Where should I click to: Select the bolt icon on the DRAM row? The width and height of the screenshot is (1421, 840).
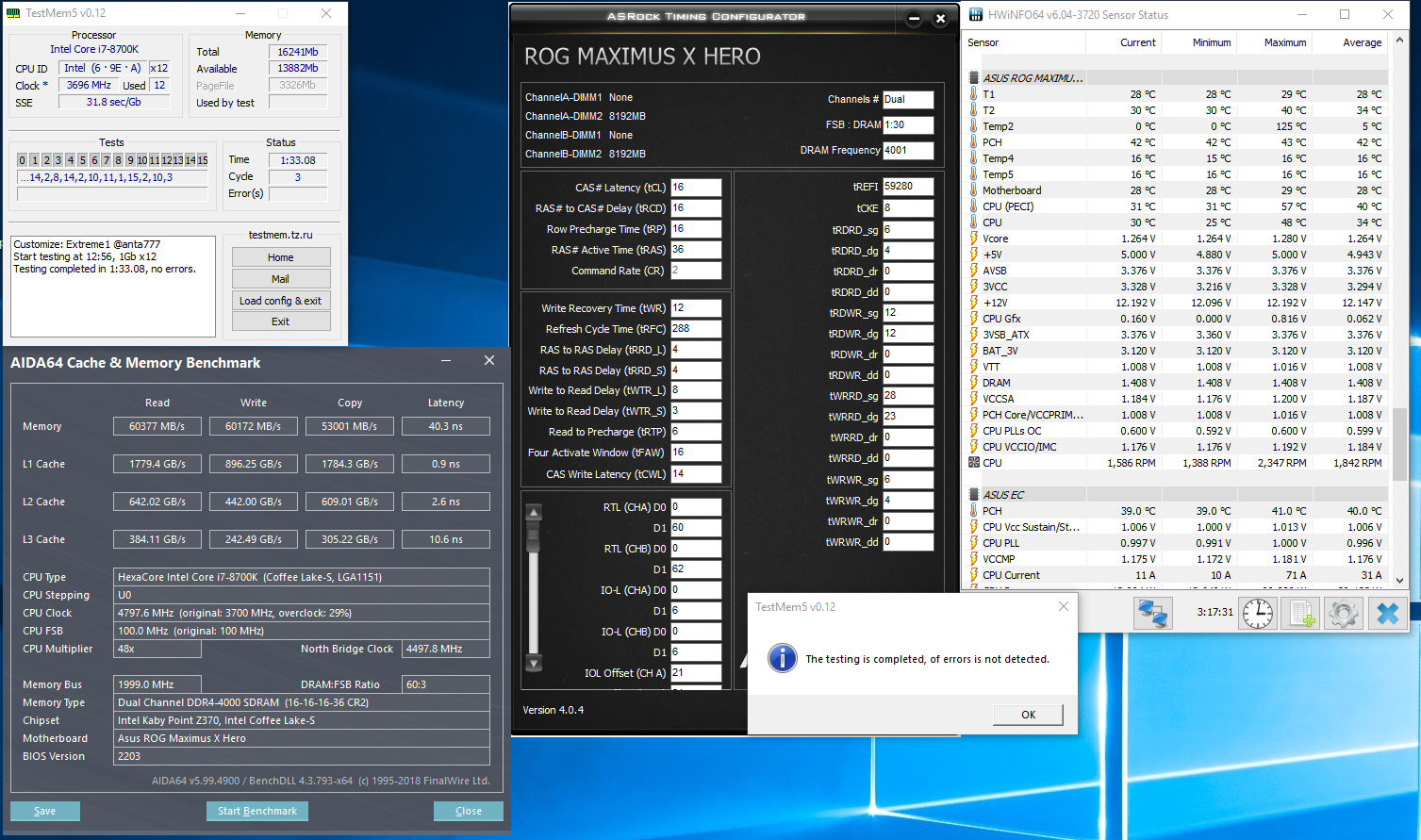point(974,383)
